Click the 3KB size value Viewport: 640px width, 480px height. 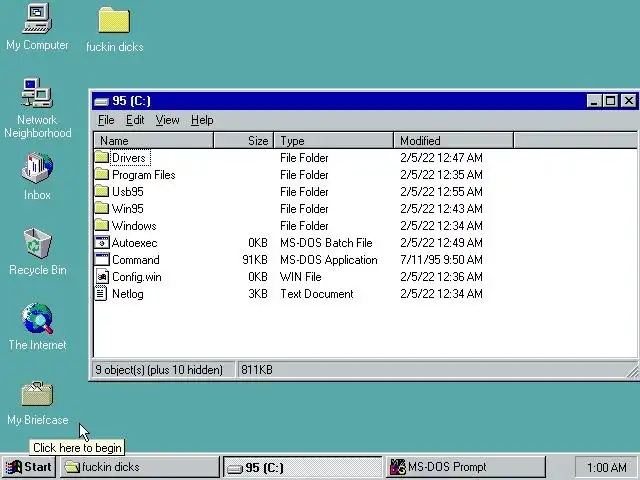pos(258,294)
